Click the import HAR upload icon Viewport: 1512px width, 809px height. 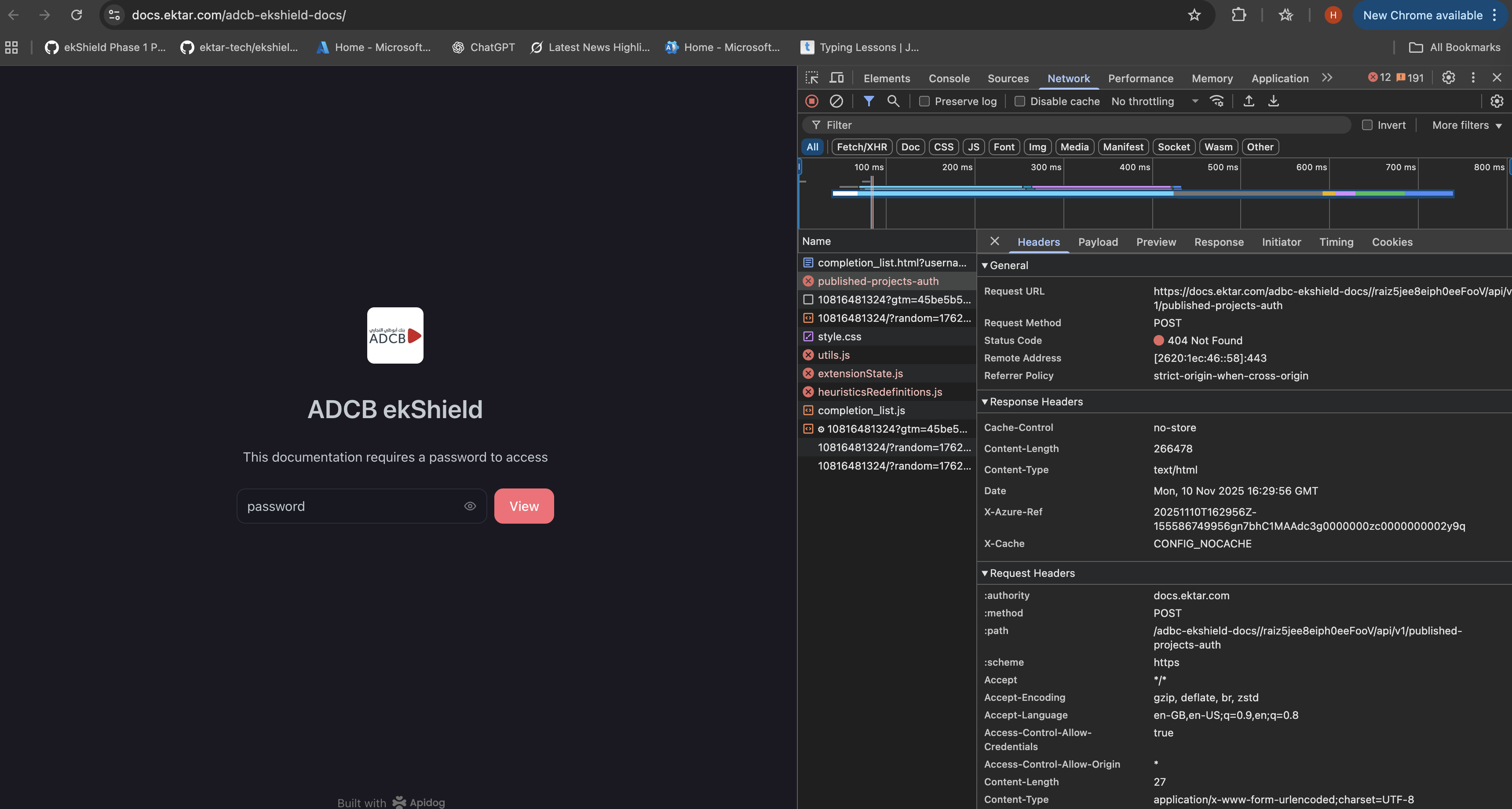click(1249, 101)
